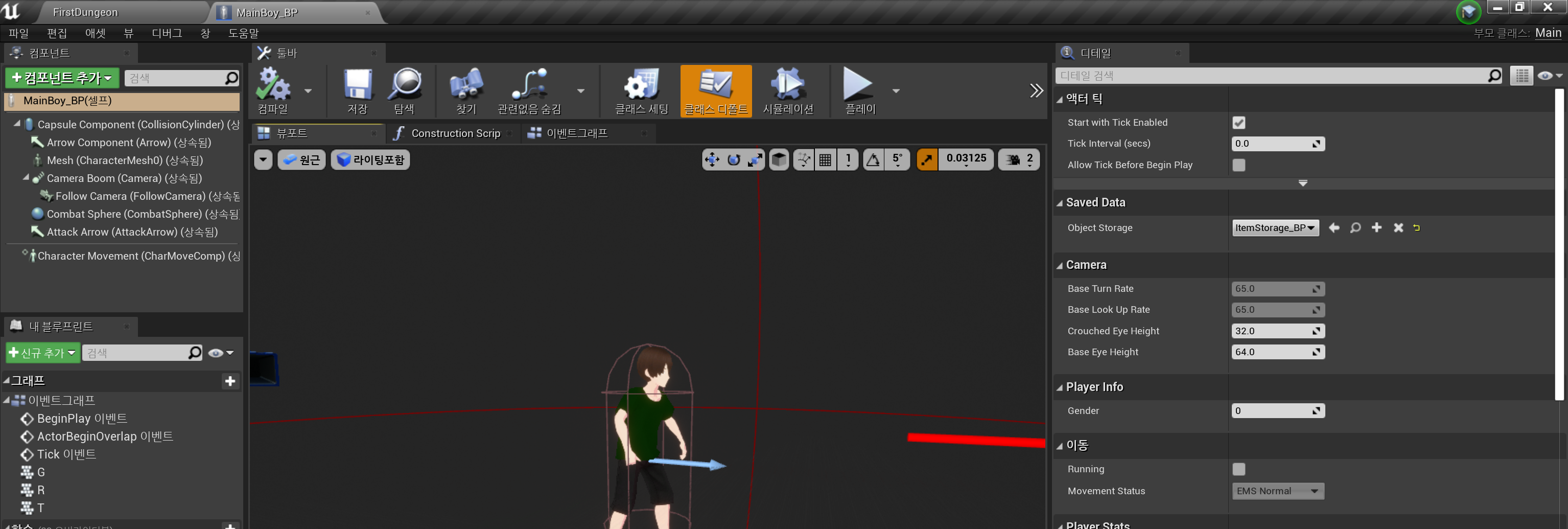
Task: Toggle rotation snap angle icon in viewport
Action: pos(873,160)
